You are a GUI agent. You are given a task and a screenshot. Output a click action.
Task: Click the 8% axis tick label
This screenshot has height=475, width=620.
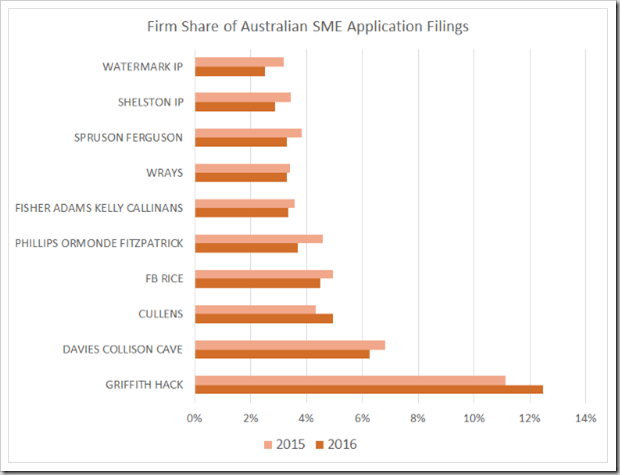(418, 418)
